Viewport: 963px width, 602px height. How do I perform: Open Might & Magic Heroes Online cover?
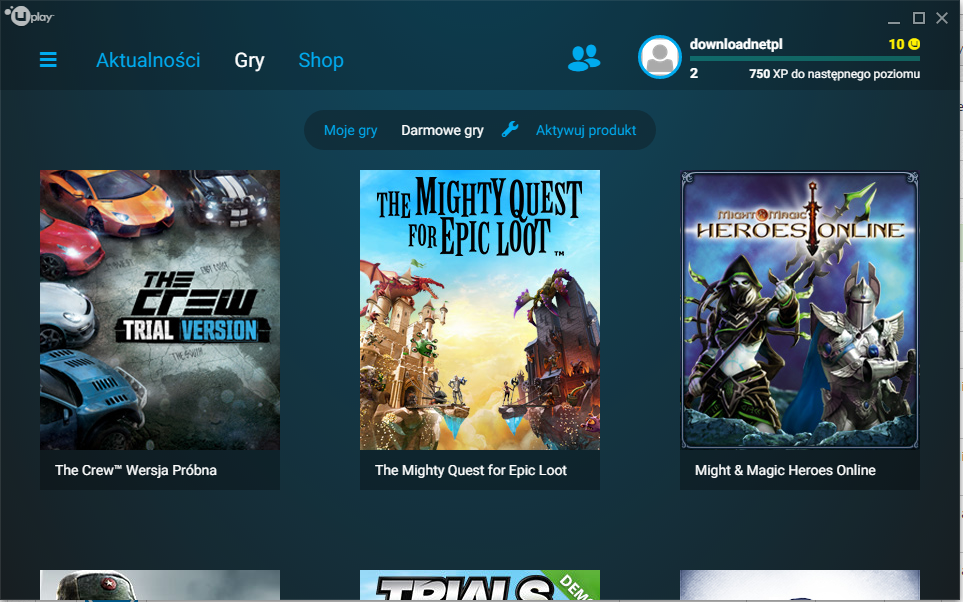click(x=800, y=310)
